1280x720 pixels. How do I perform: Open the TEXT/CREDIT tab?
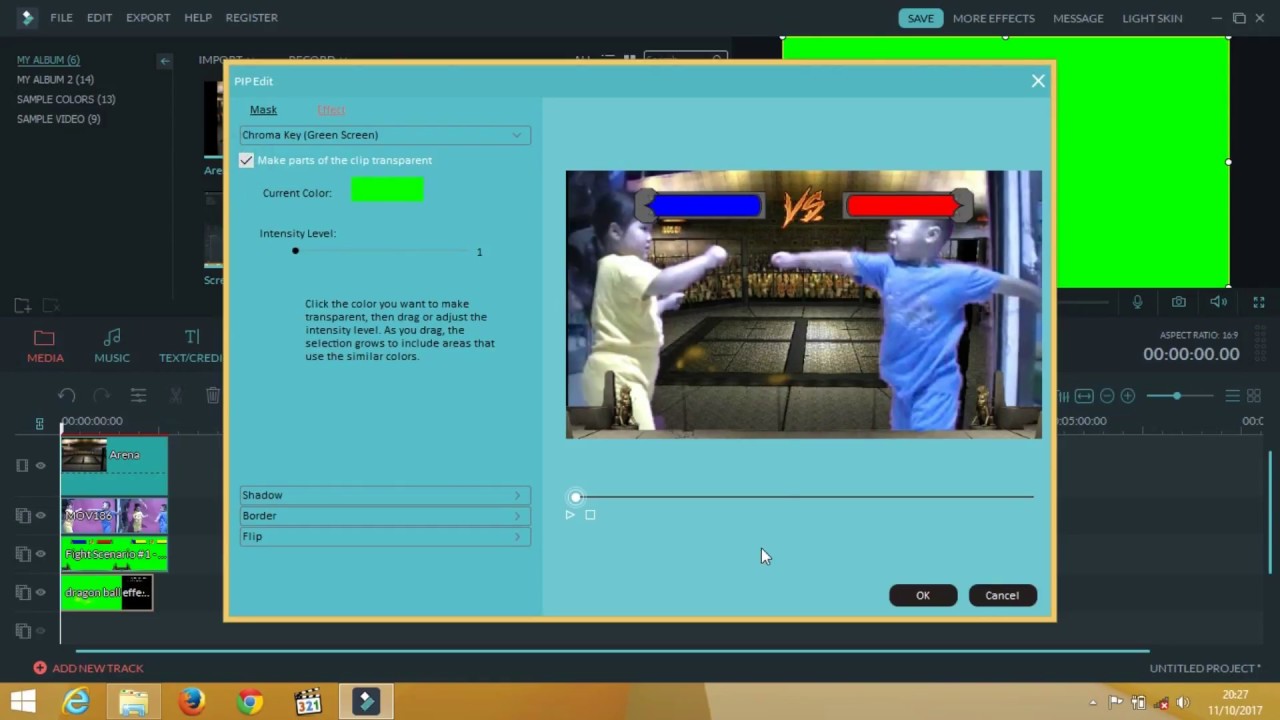tap(190, 345)
